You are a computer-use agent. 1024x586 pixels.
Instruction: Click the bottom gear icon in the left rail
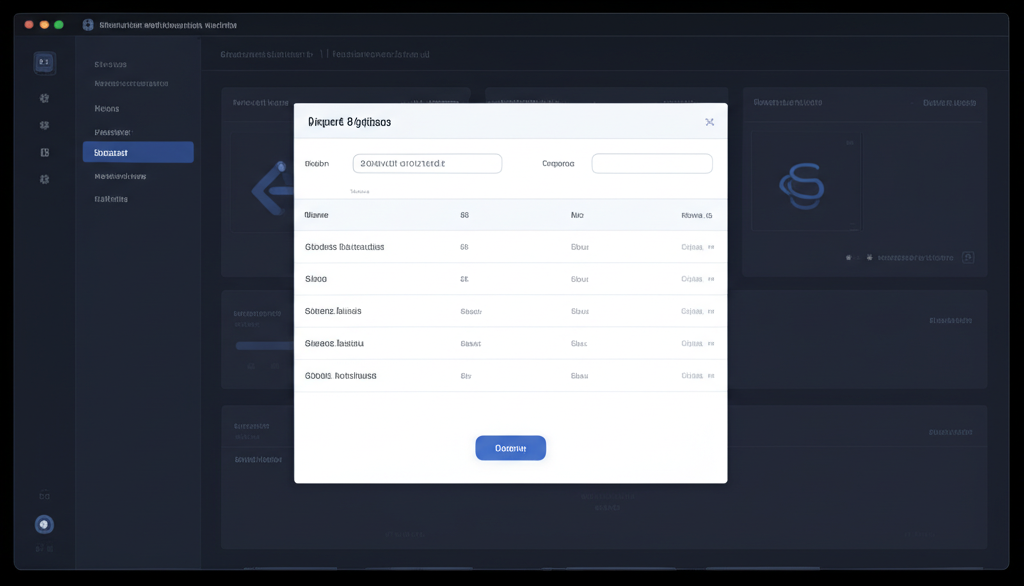coord(44,179)
